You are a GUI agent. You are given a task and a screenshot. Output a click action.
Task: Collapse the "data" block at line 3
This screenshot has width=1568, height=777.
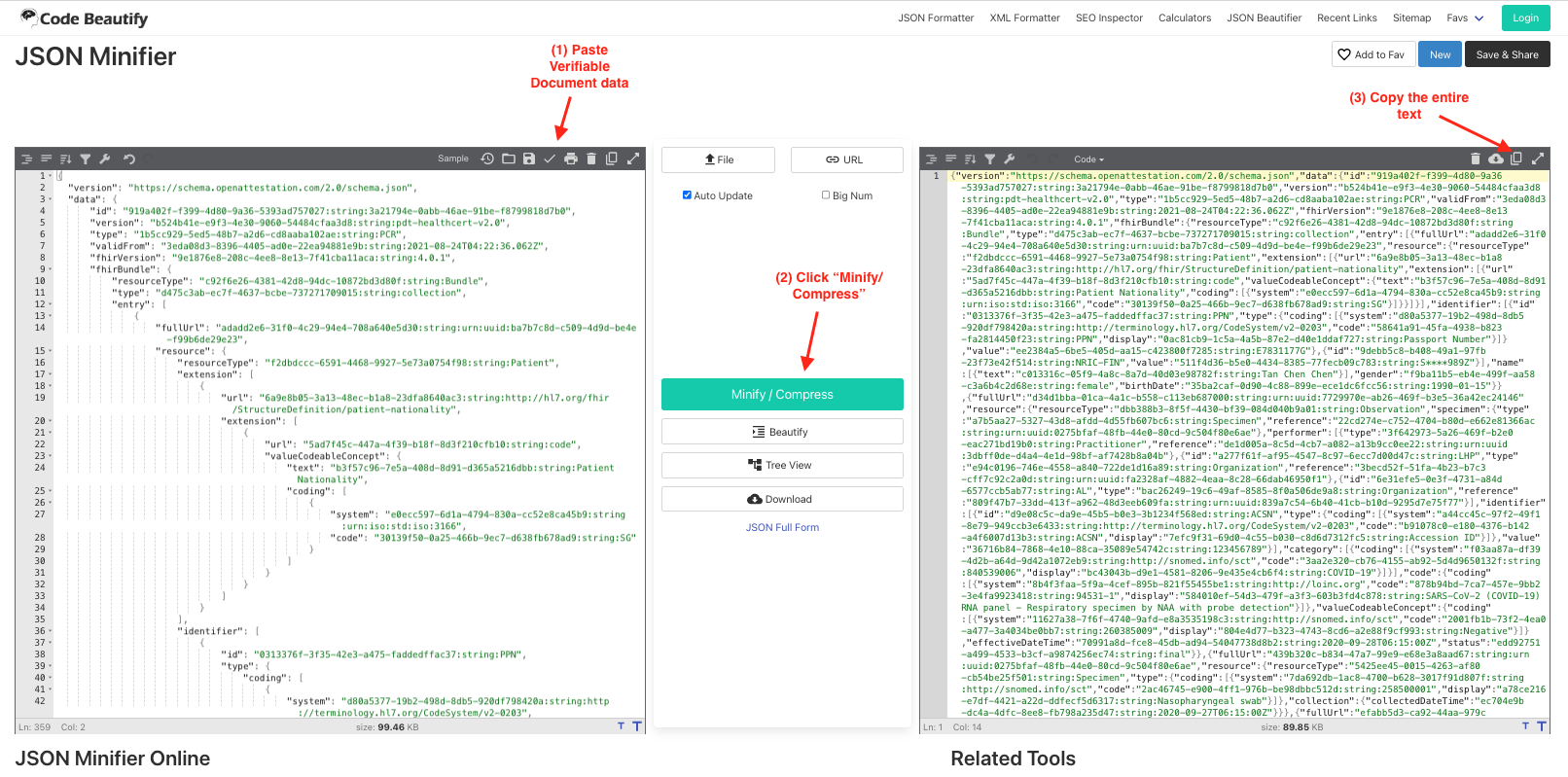point(51,199)
